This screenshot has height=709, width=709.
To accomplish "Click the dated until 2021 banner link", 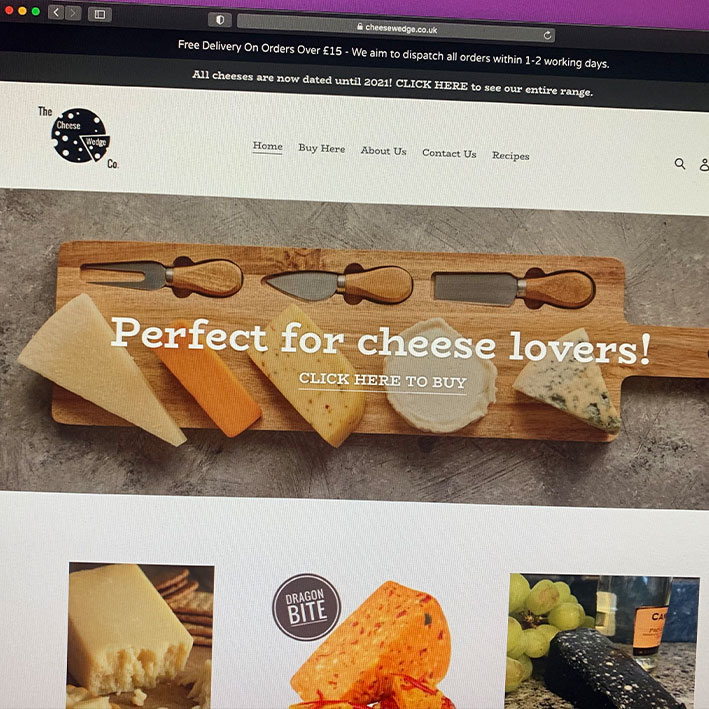I will [392, 83].
